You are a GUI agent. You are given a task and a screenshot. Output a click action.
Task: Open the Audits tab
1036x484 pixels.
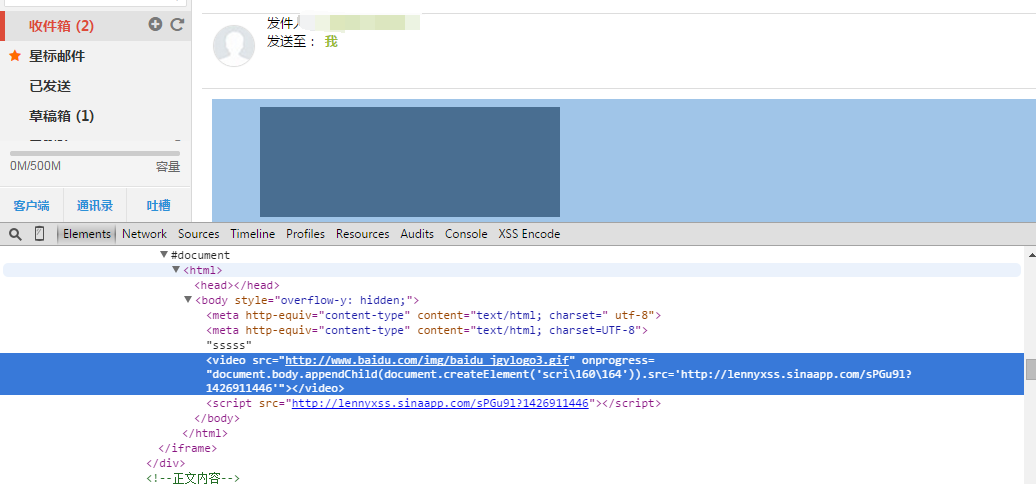click(417, 234)
